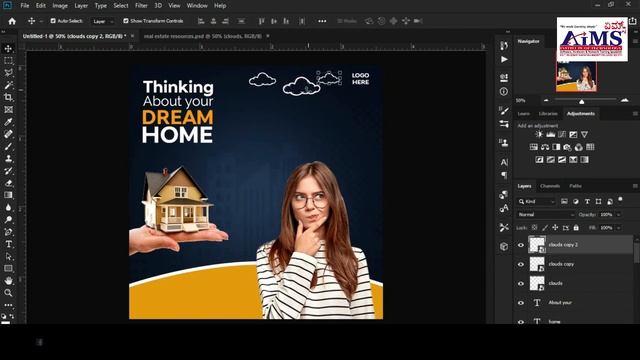
Task: Select the Crop tool
Action: (x=8, y=98)
